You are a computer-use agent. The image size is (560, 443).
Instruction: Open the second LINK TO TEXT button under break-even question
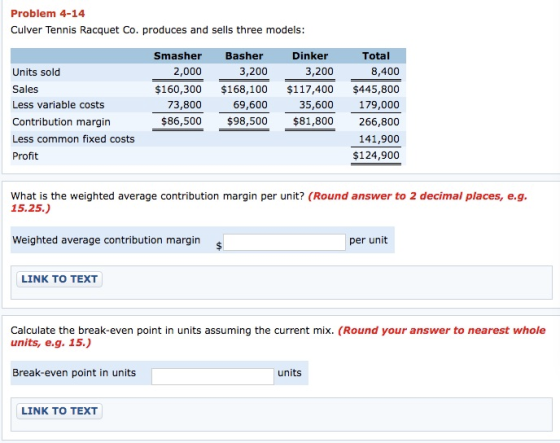59,411
